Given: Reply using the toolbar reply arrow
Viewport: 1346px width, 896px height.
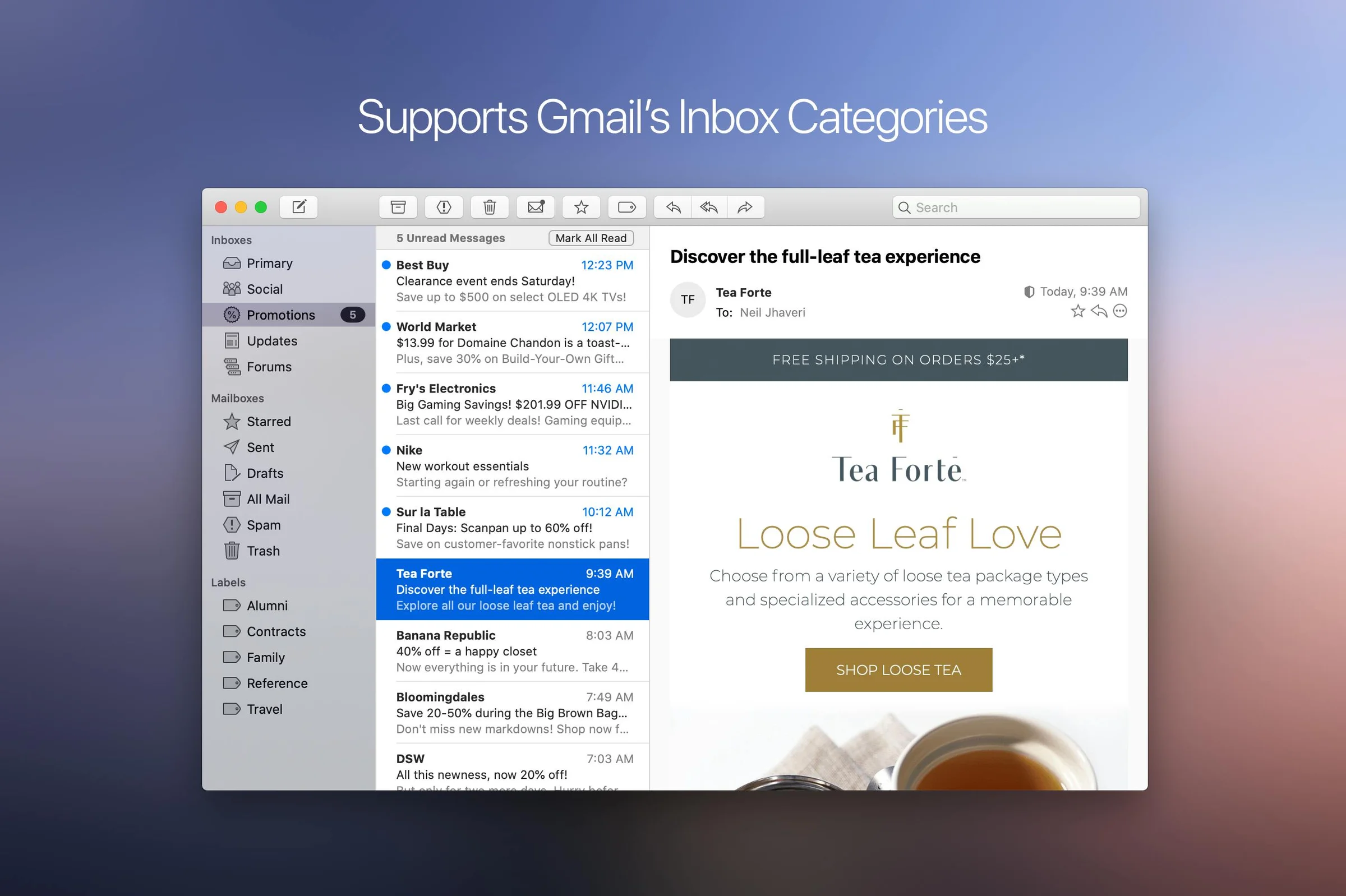Looking at the screenshot, I should pos(672,207).
